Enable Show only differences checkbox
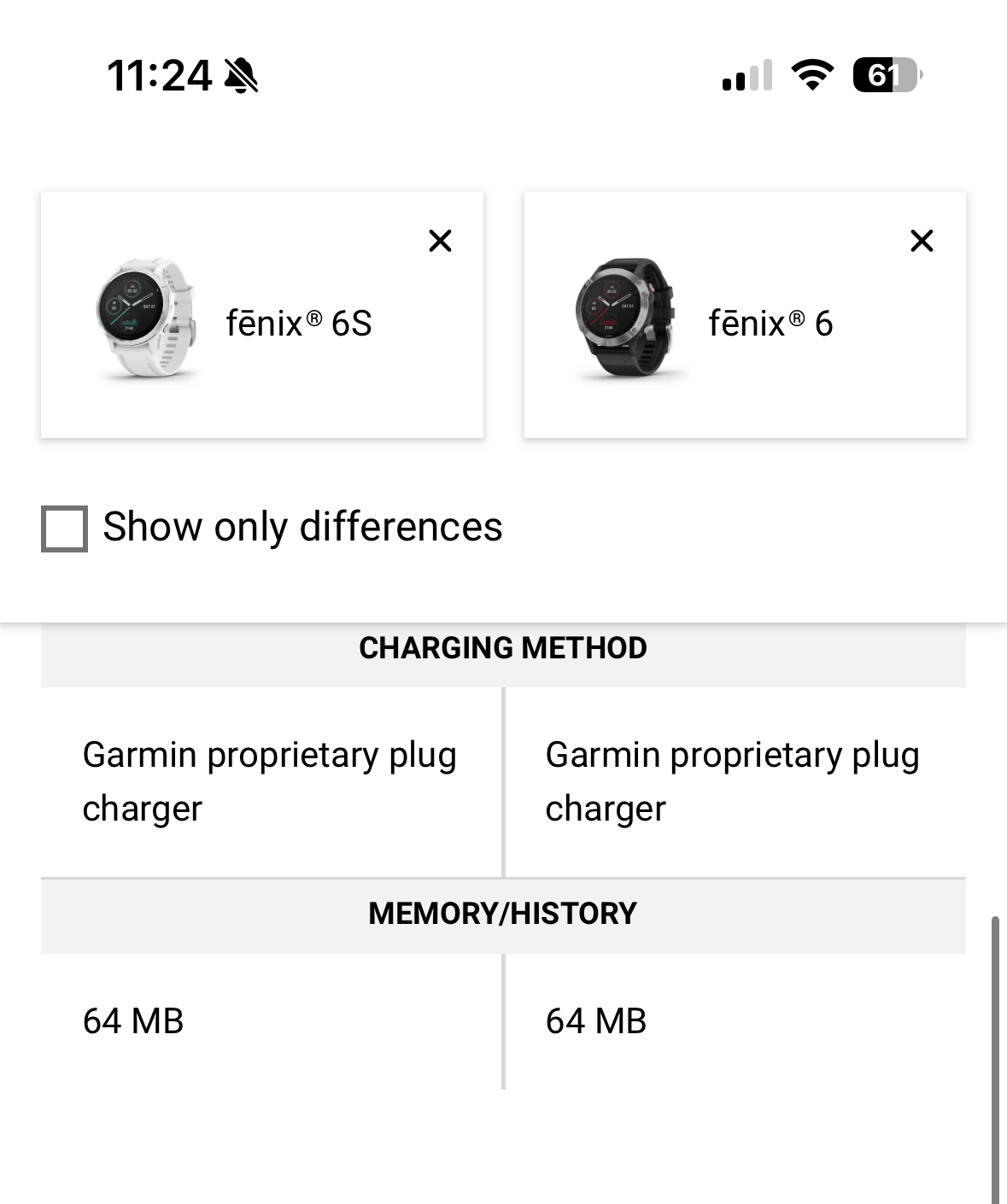The image size is (1007, 1204). coord(64,529)
